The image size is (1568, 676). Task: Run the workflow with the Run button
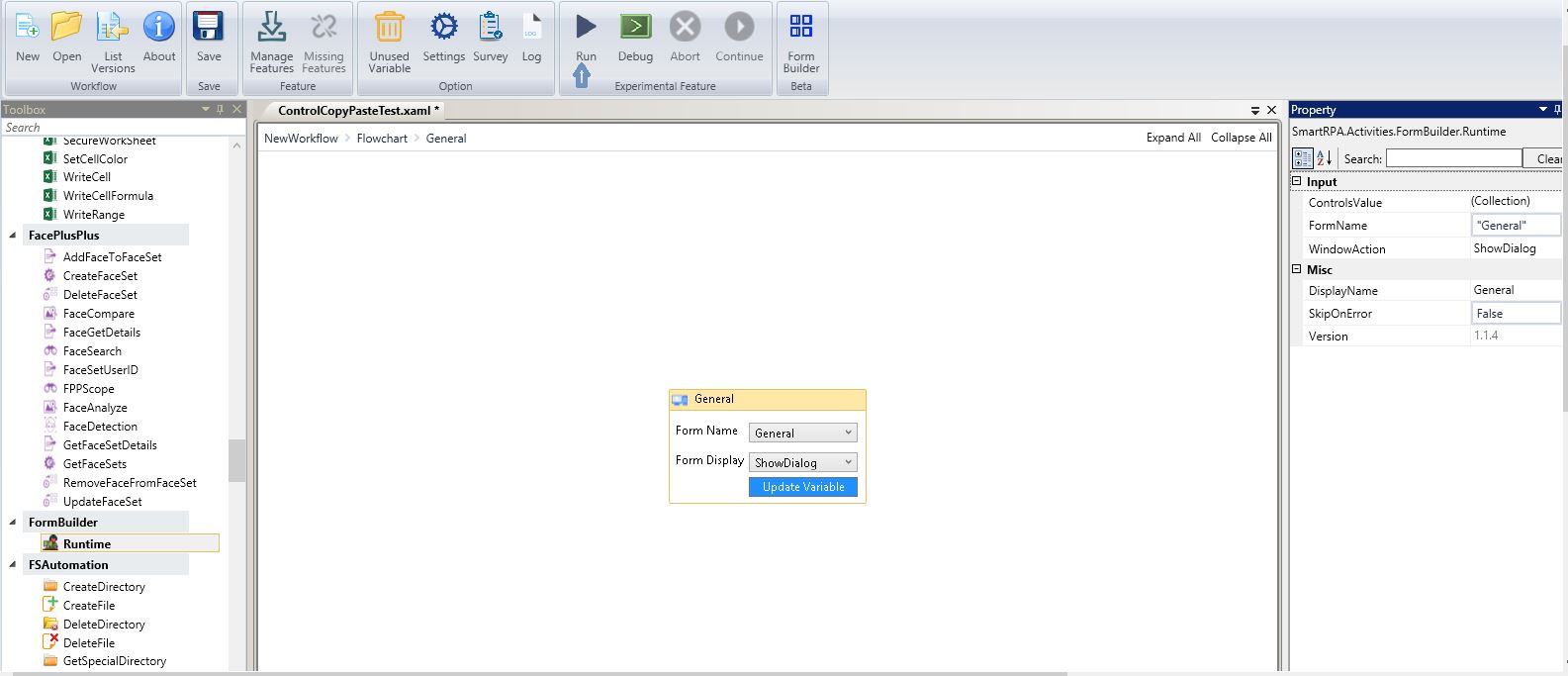point(586,28)
